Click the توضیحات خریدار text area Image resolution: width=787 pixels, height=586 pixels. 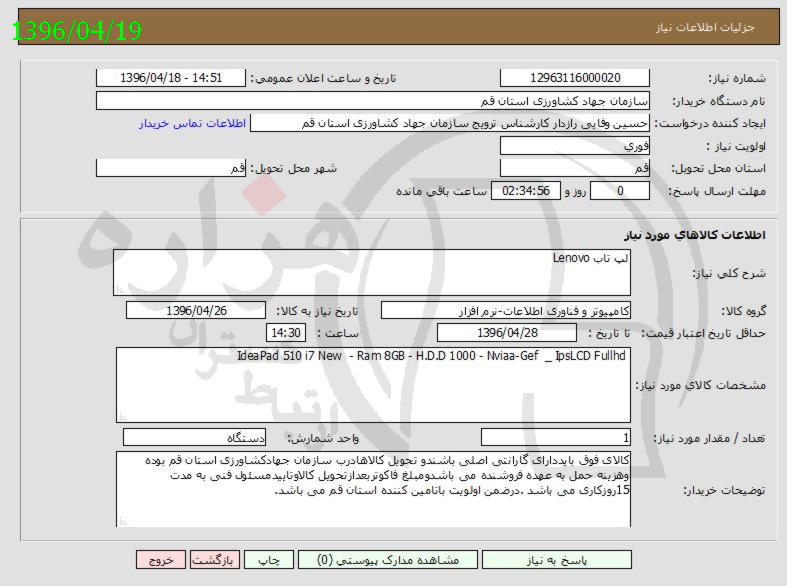coord(373,488)
